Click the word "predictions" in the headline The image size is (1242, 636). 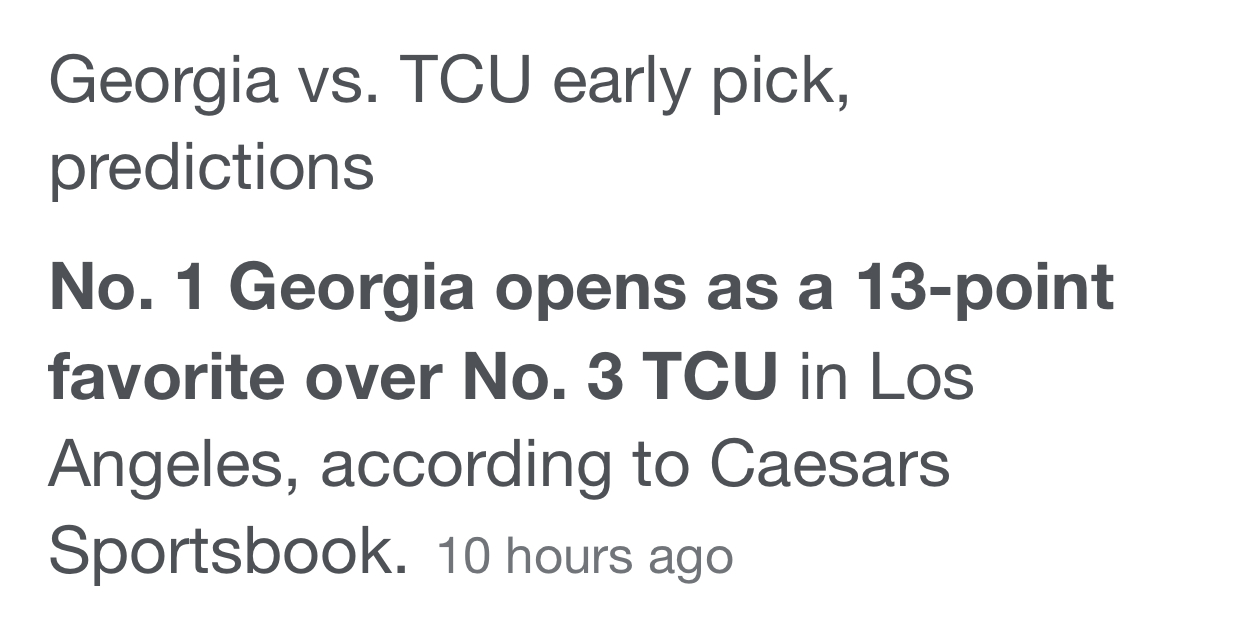[x=211, y=167]
